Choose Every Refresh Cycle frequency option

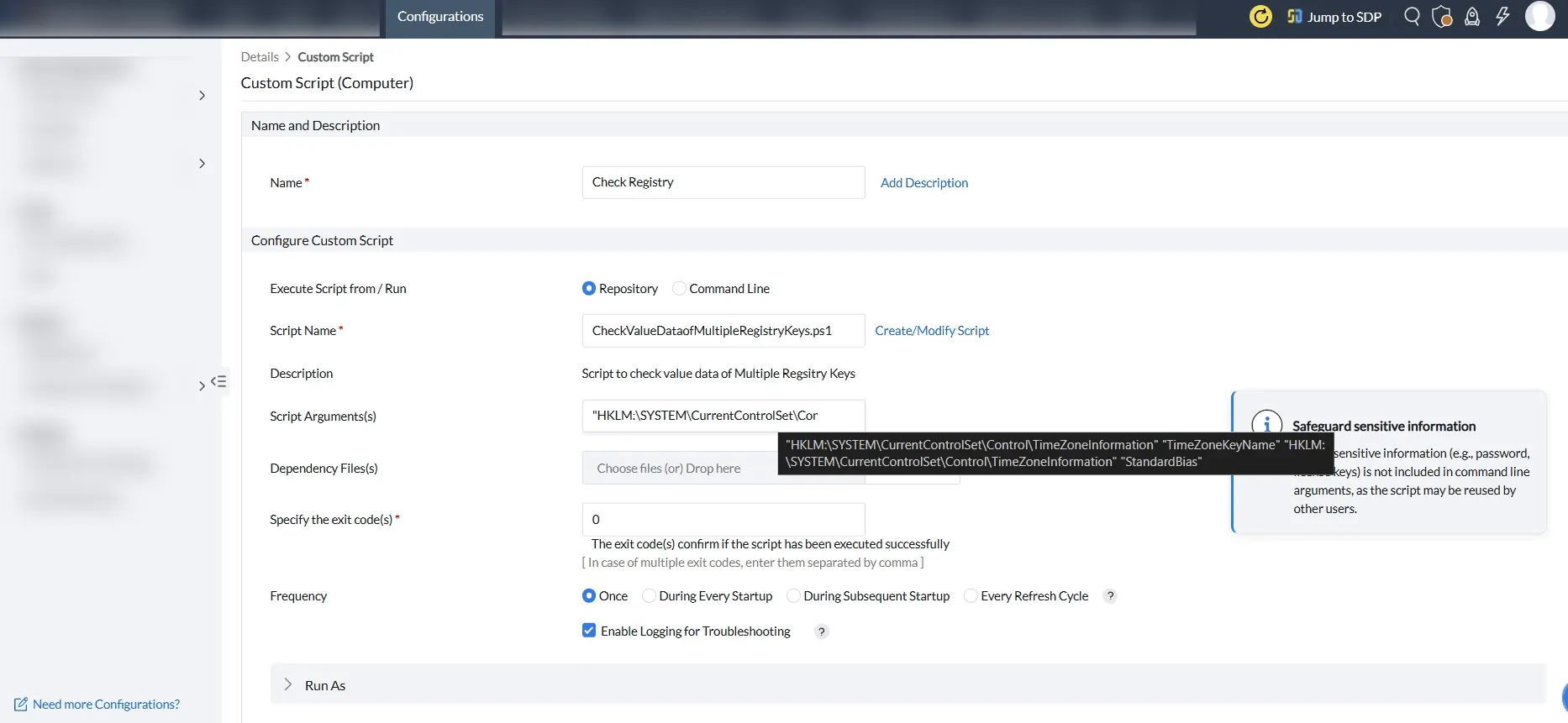pyautogui.click(x=971, y=595)
